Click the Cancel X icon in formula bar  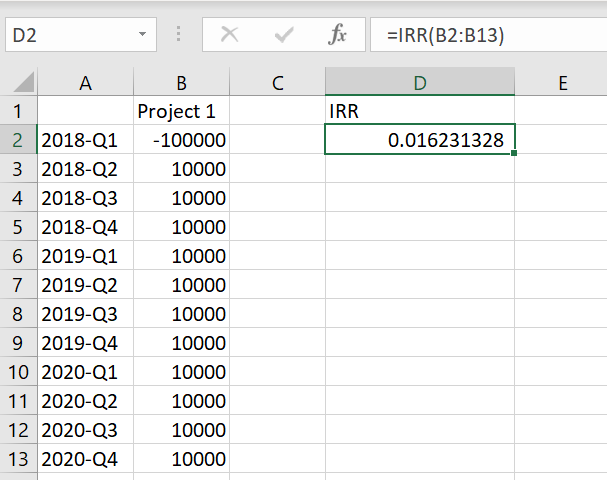click(230, 35)
